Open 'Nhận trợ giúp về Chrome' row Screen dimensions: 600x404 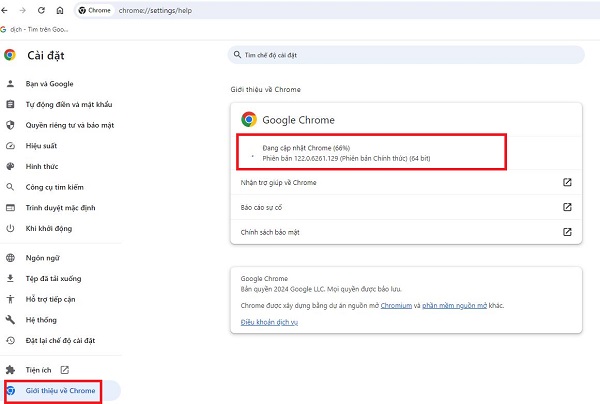pos(406,182)
